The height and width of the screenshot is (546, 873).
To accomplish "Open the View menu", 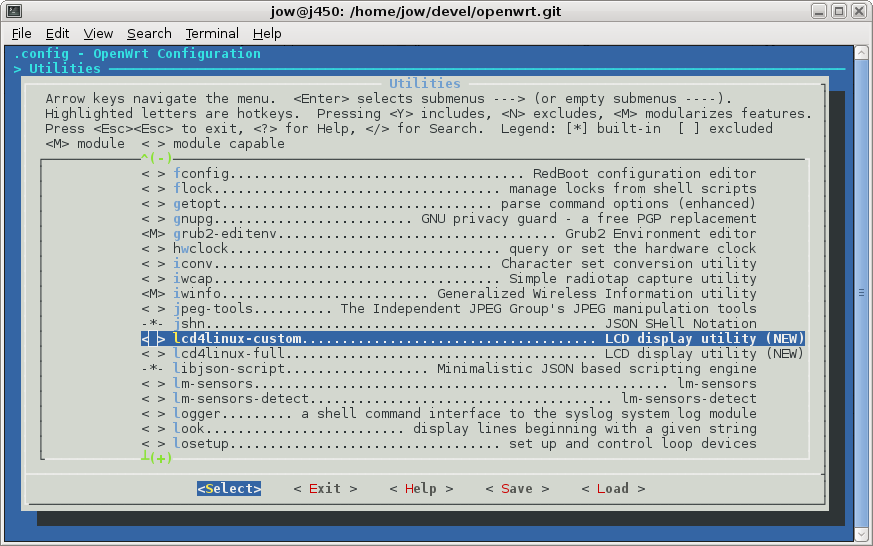I will click(x=98, y=33).
